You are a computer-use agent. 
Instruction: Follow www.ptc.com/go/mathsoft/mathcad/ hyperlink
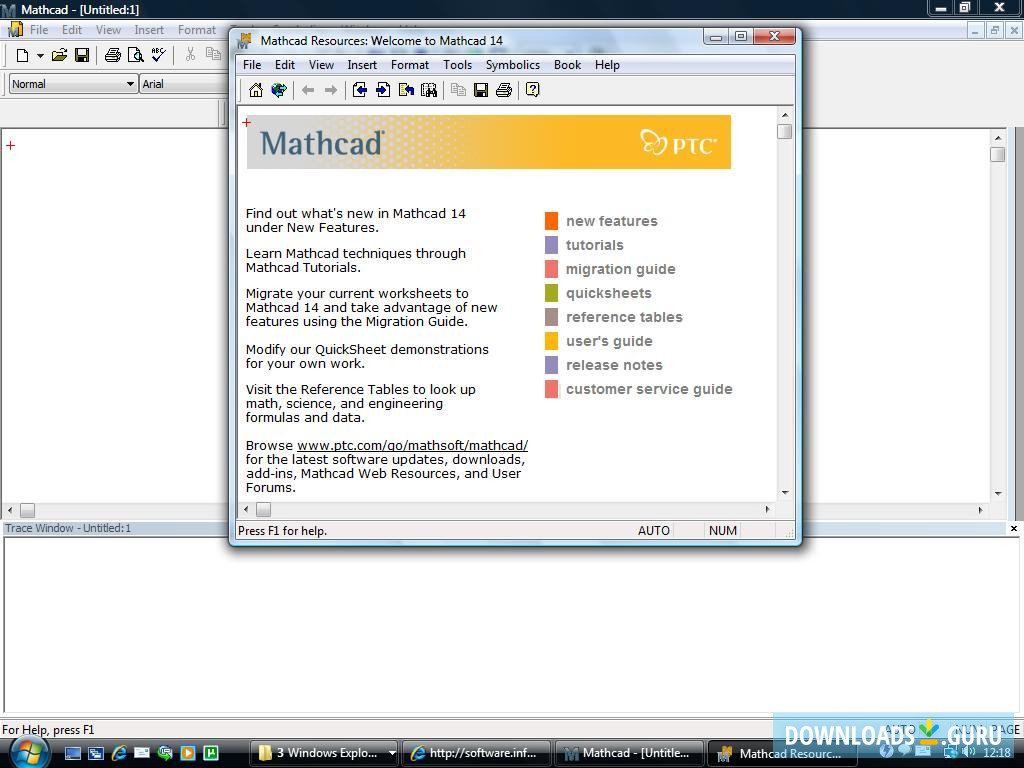[412, 445]
